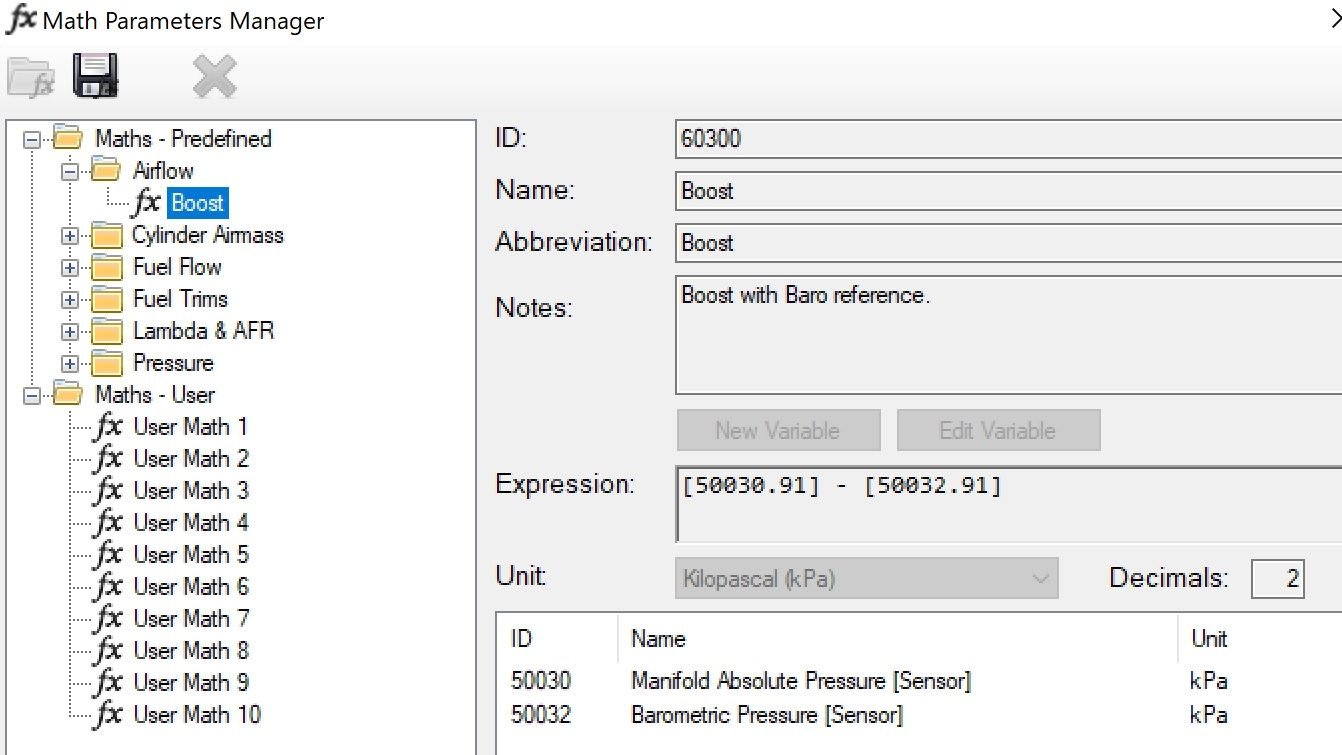Collapse the Maths - User node
This screenshot has height=755, width=1342.
32,396
